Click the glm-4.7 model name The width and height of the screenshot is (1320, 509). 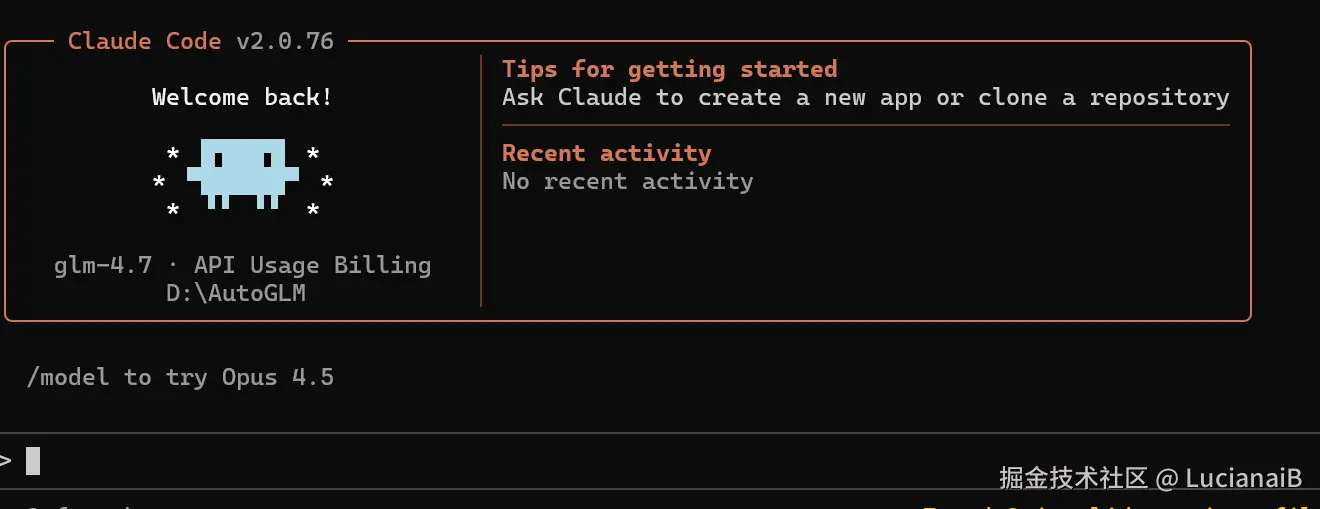click(103, 265)
